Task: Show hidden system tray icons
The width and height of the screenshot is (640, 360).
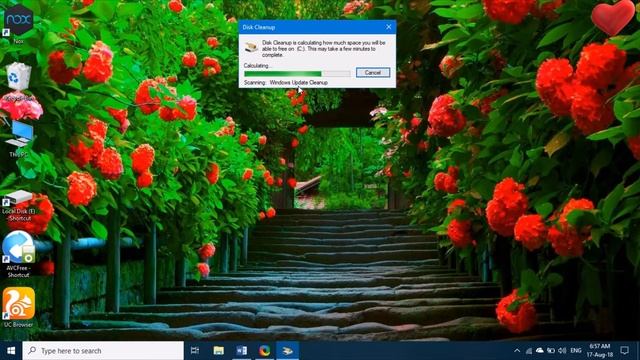Action: pos(517,351)
